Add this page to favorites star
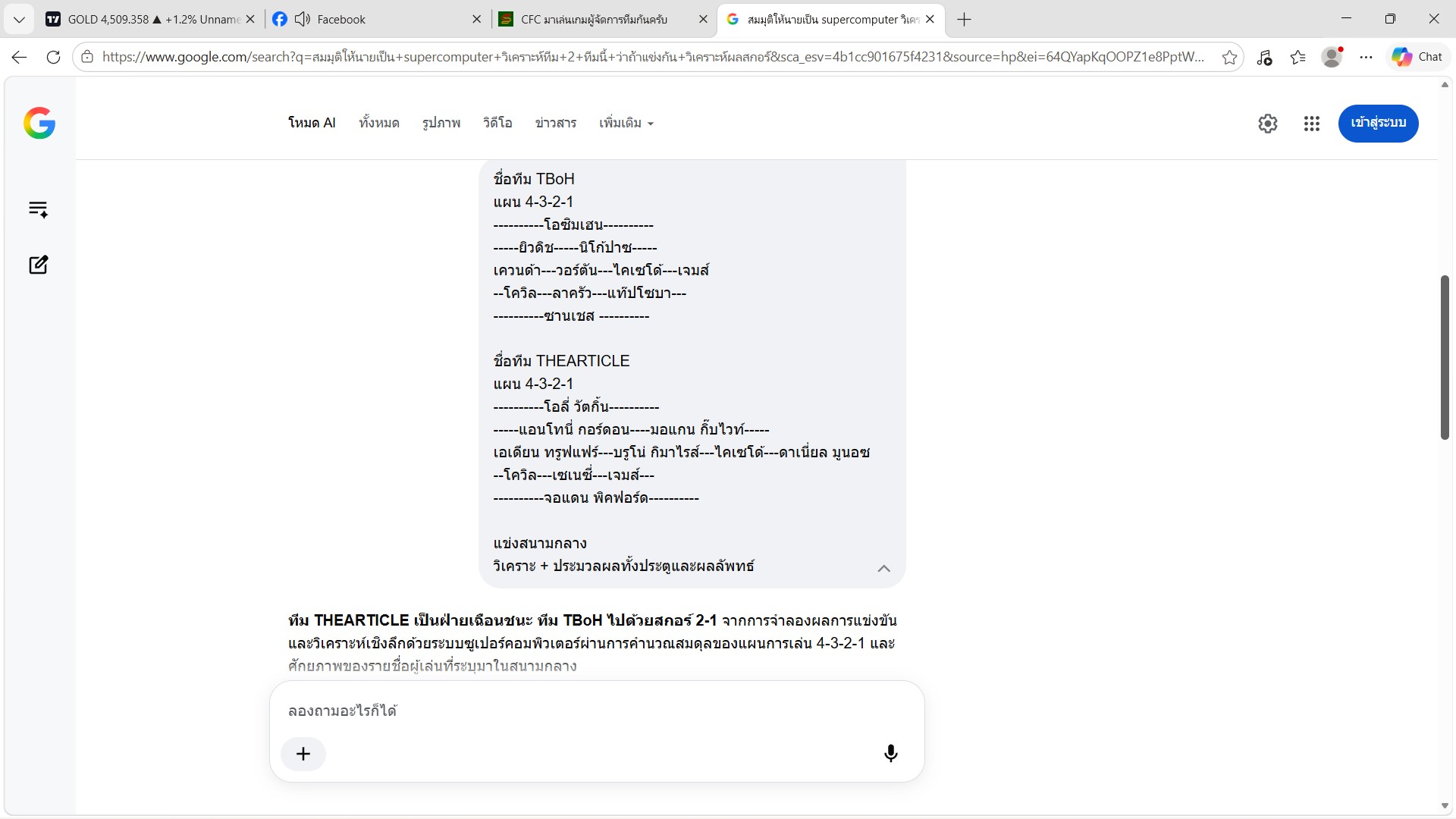 point(1229,57)
